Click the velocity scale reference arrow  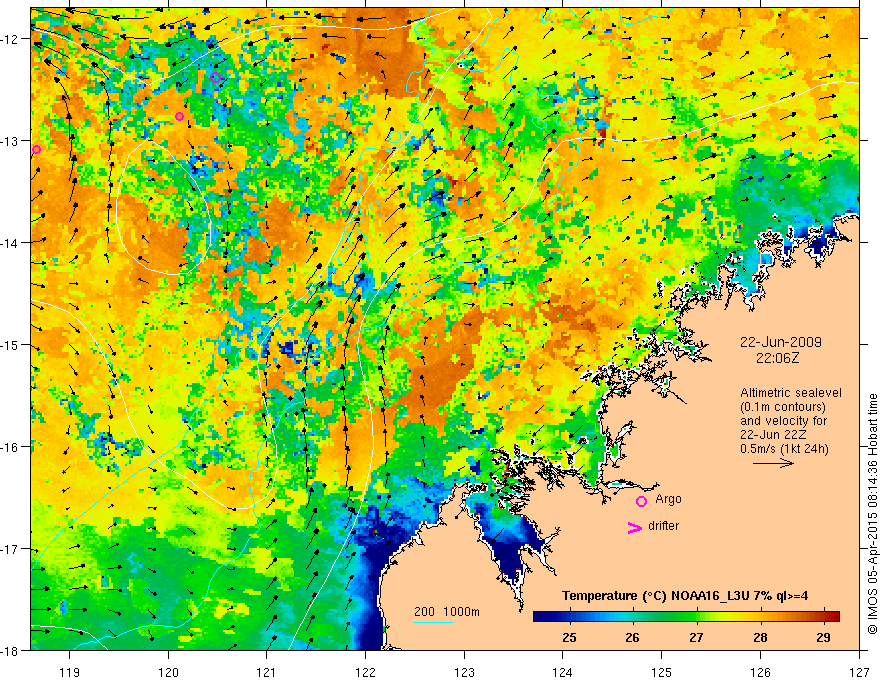click(773, 463)
